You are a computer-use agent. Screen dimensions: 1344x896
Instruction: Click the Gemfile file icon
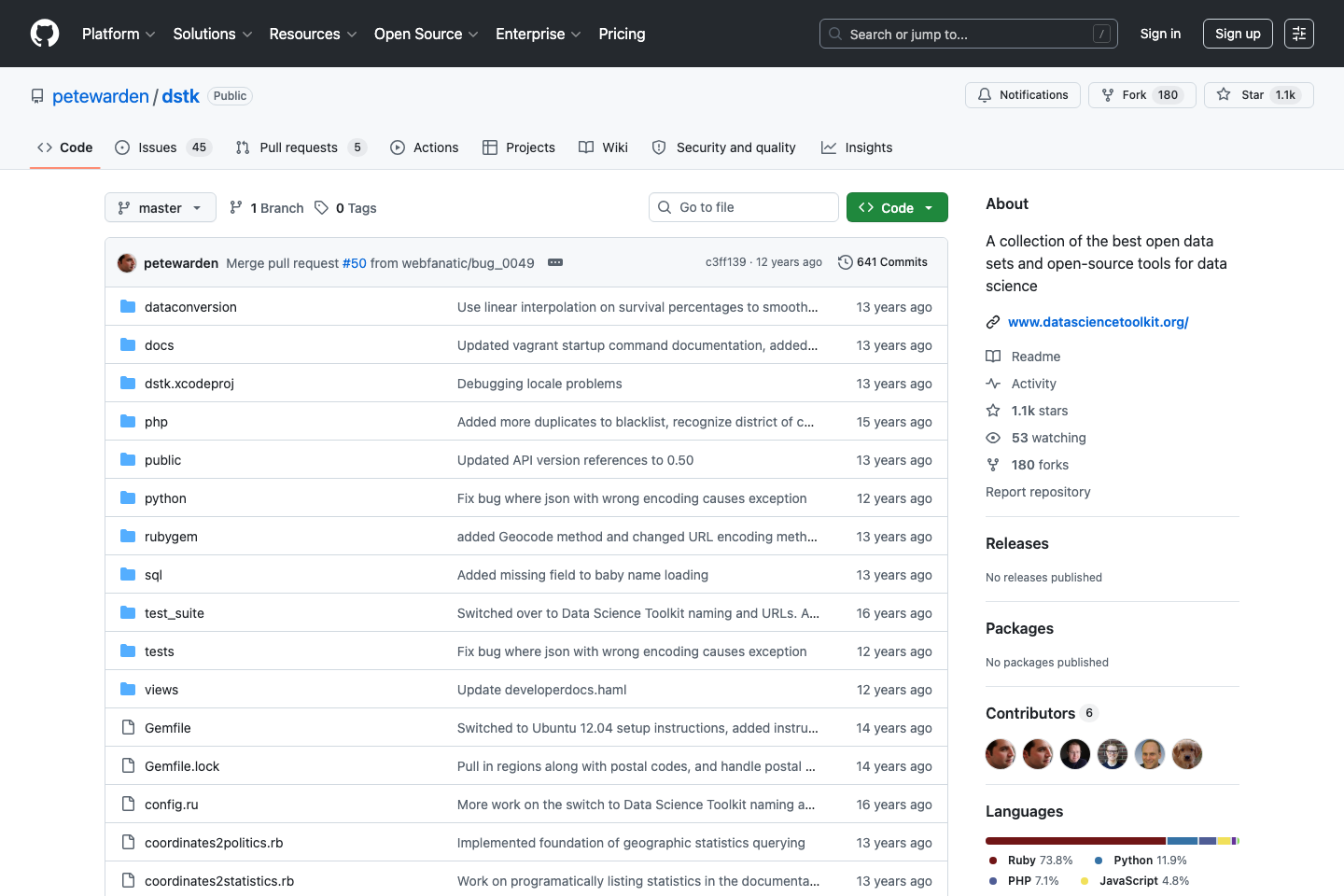(x=128, y=727)
